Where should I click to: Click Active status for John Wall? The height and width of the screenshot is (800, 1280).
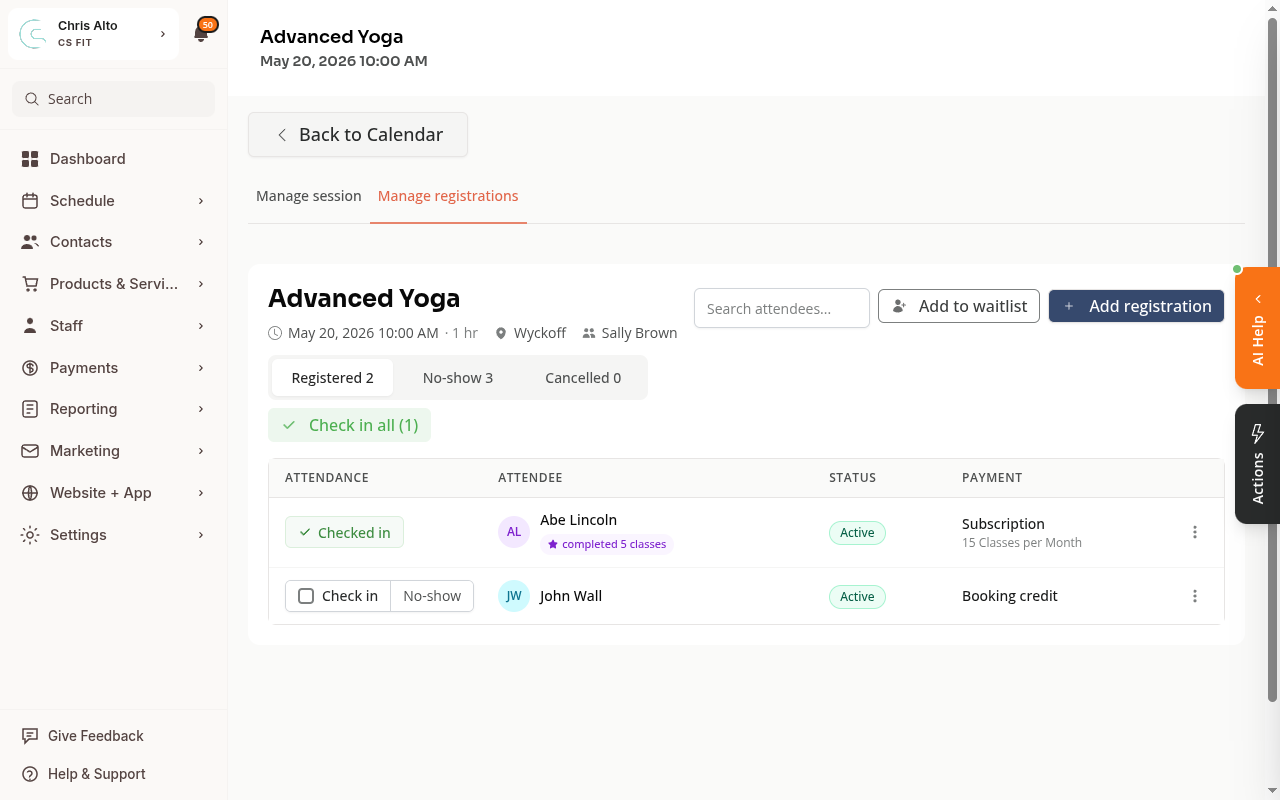857,597
